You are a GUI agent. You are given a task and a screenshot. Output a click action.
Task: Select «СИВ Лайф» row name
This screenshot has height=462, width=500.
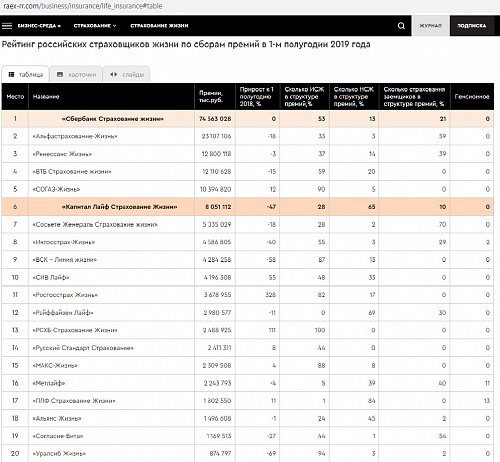click(51, 277)
